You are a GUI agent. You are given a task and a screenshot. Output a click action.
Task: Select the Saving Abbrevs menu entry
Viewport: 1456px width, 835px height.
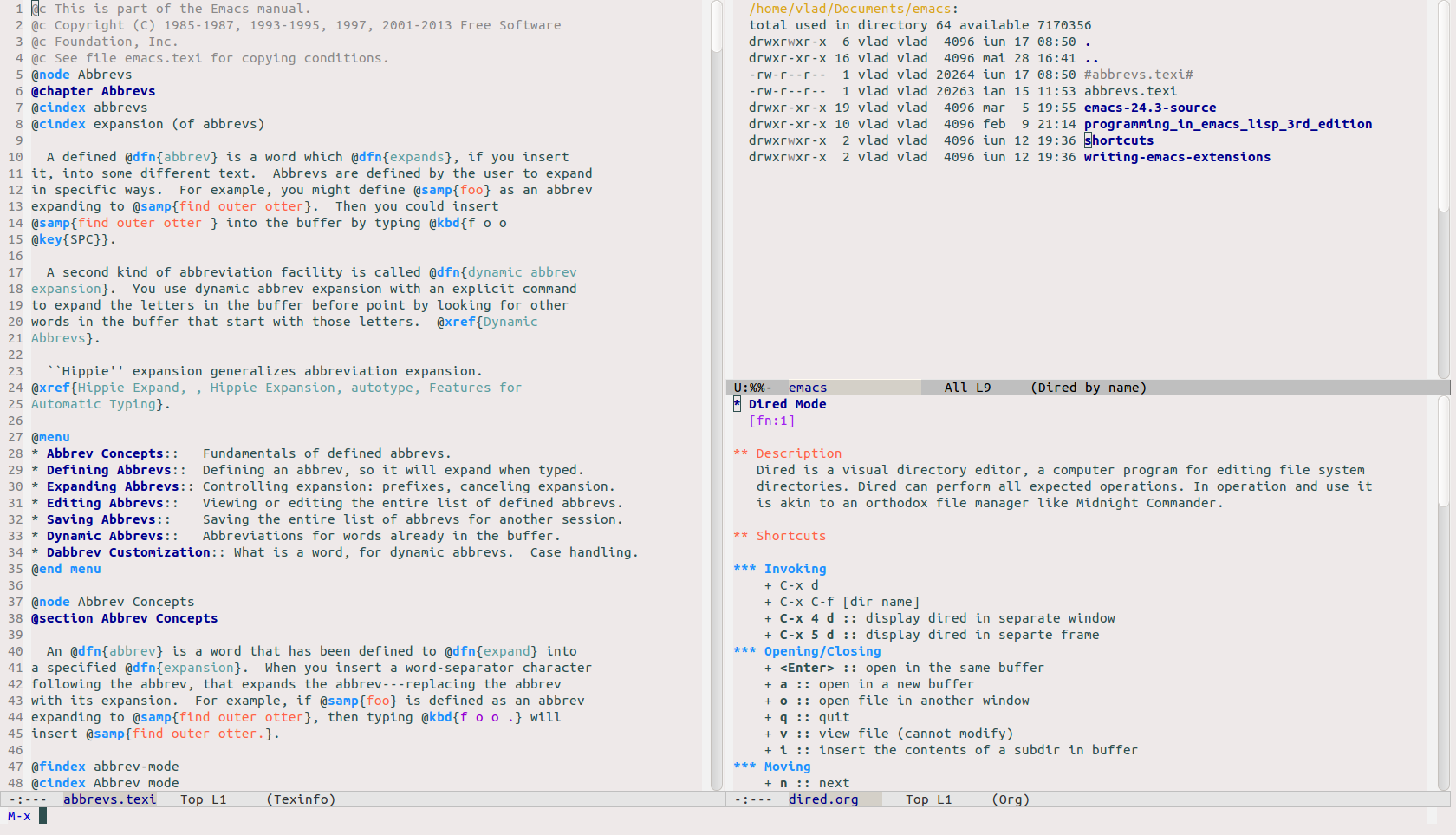pyautogui.click(x=101, y=519)
